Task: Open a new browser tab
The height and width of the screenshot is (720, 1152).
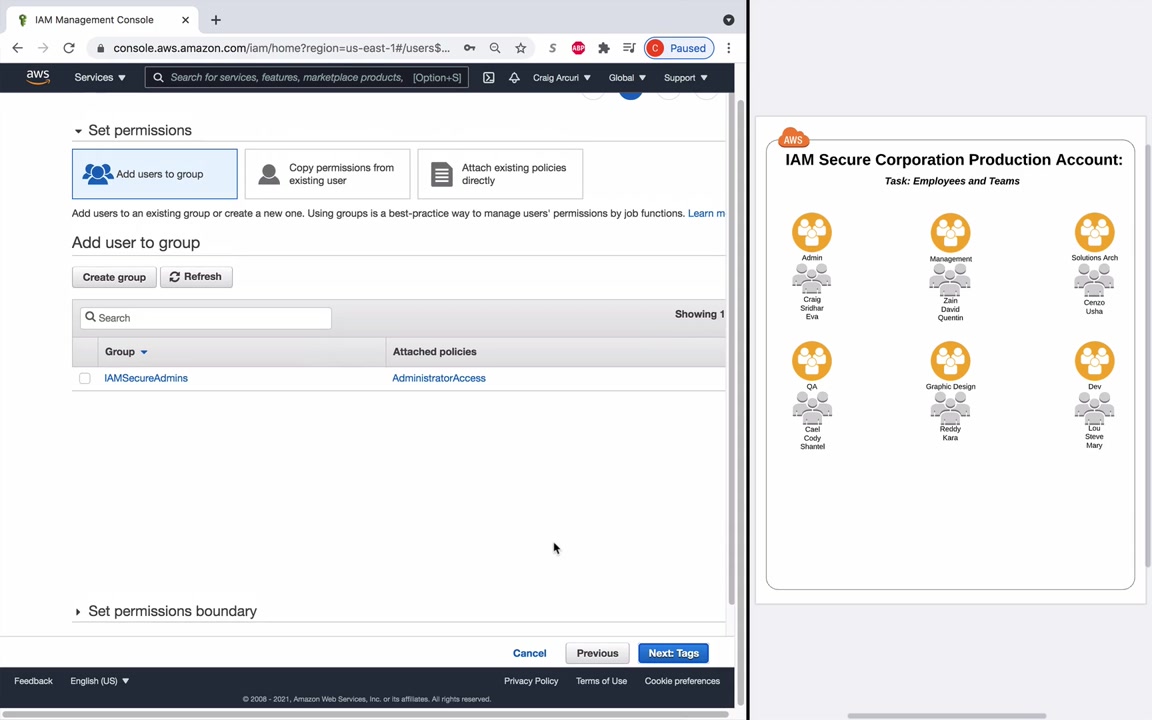Action: (x=215, y=20)
